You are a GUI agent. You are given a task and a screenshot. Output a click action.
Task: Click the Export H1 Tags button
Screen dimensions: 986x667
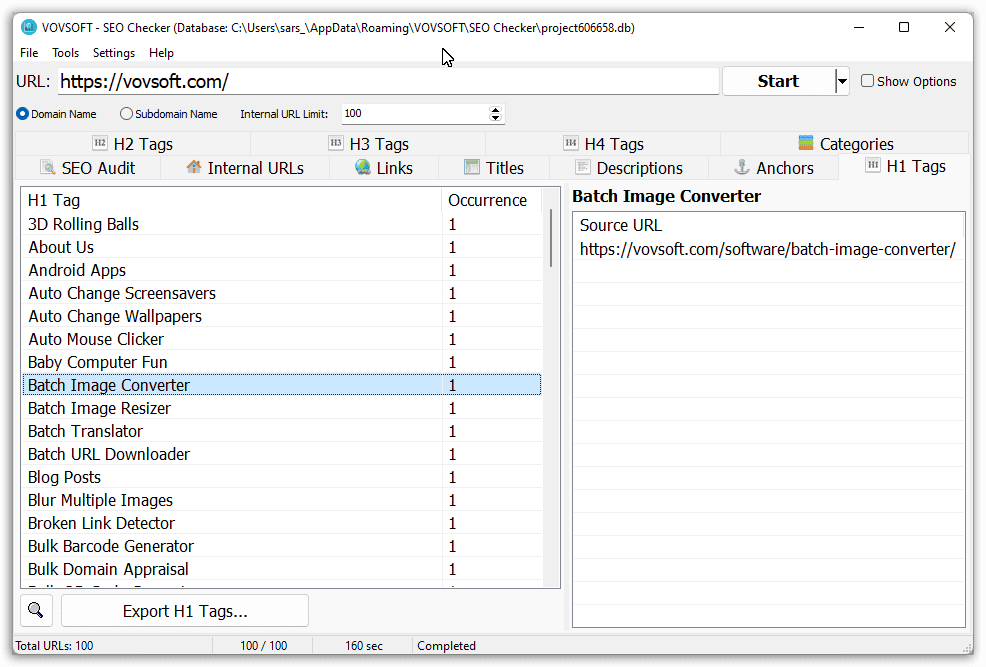pyautogui.click(x=185, y=610)
